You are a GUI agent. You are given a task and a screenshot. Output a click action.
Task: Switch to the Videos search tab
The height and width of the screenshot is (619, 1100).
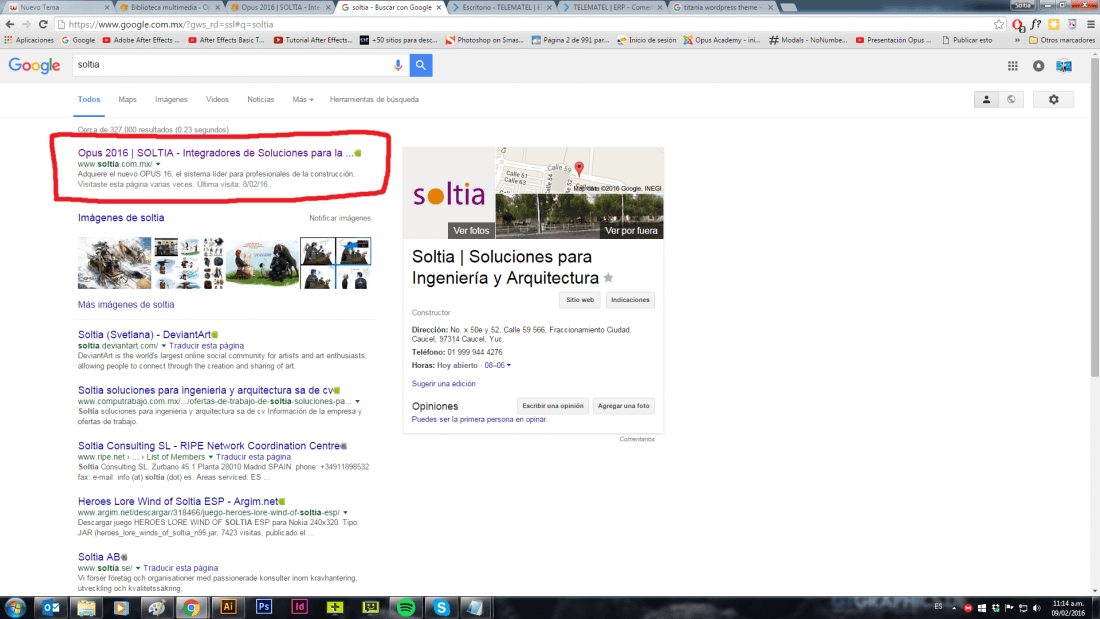point(217,100)
